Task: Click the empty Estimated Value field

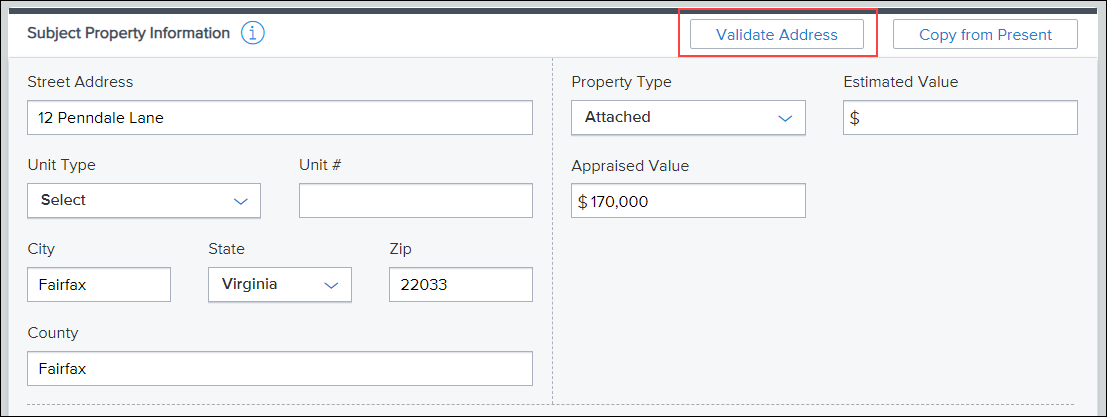Action: 960,117
